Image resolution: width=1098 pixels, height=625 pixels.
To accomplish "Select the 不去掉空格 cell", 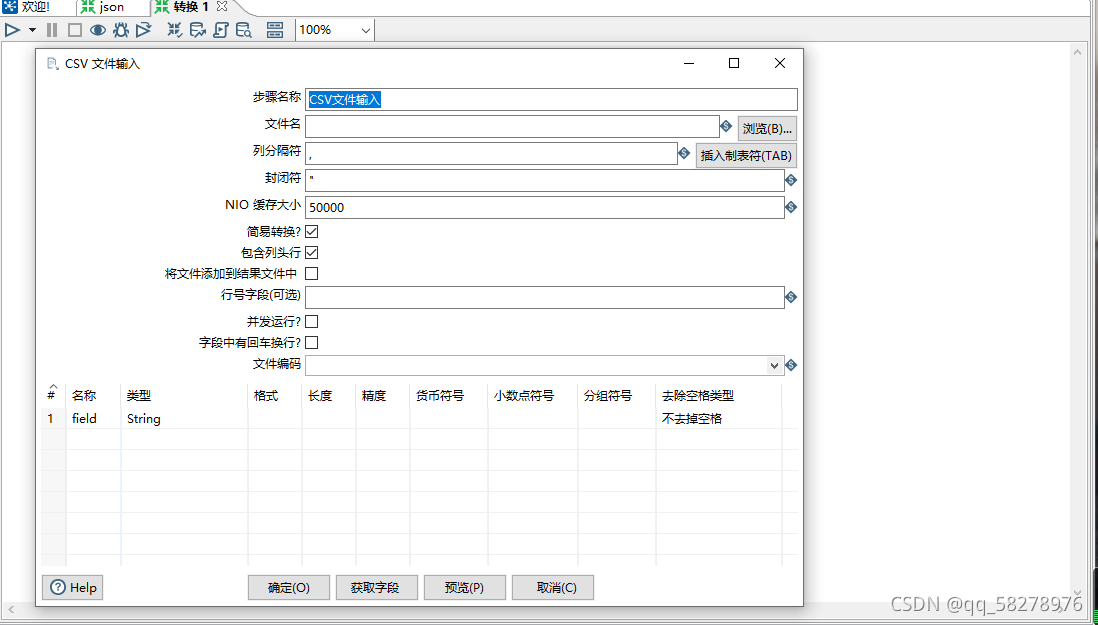I will pyautogui.click(x=718, y=419).
